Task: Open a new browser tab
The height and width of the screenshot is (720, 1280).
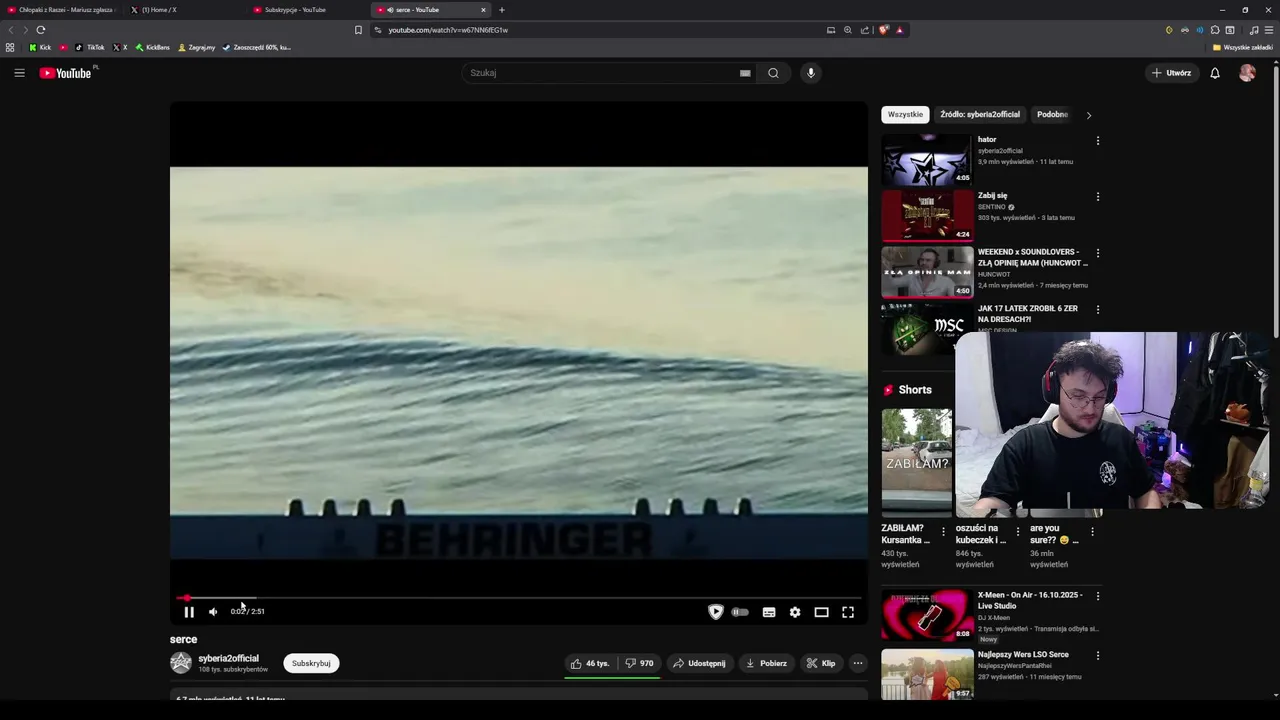Action: click(x=502, y=10)
